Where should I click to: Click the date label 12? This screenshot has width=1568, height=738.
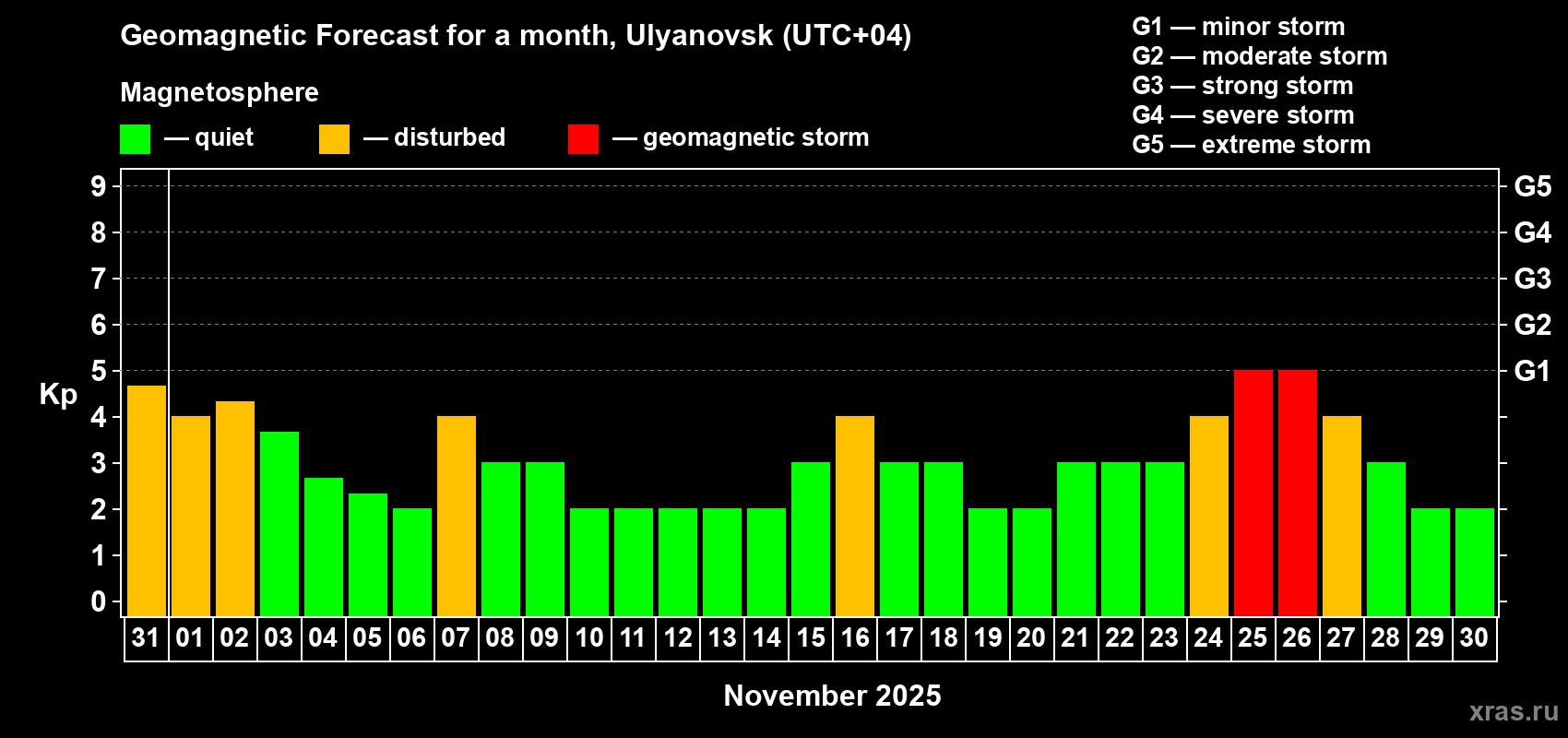click(677, 638)
